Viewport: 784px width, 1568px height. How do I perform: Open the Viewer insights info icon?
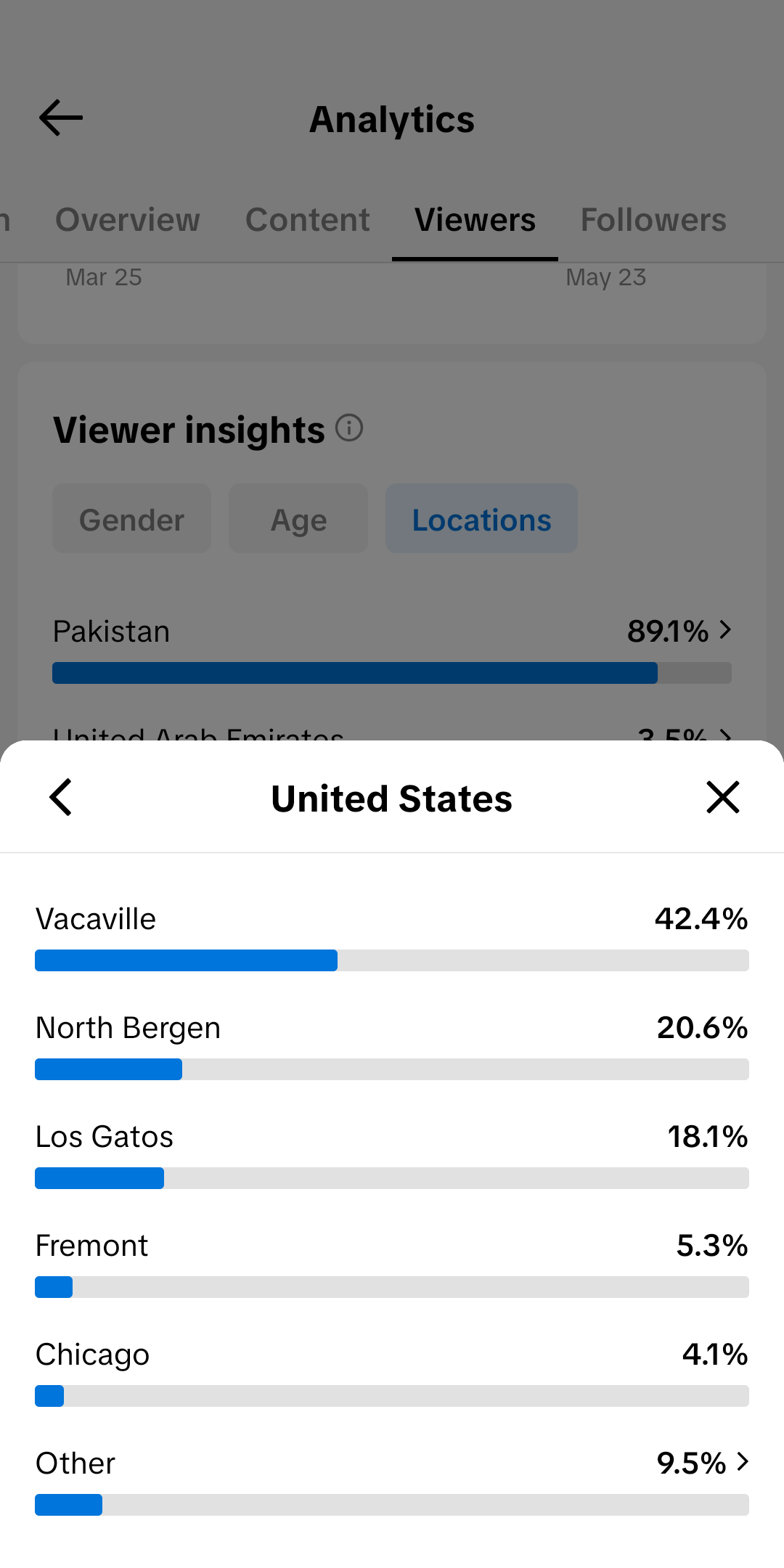coord(349,428)
